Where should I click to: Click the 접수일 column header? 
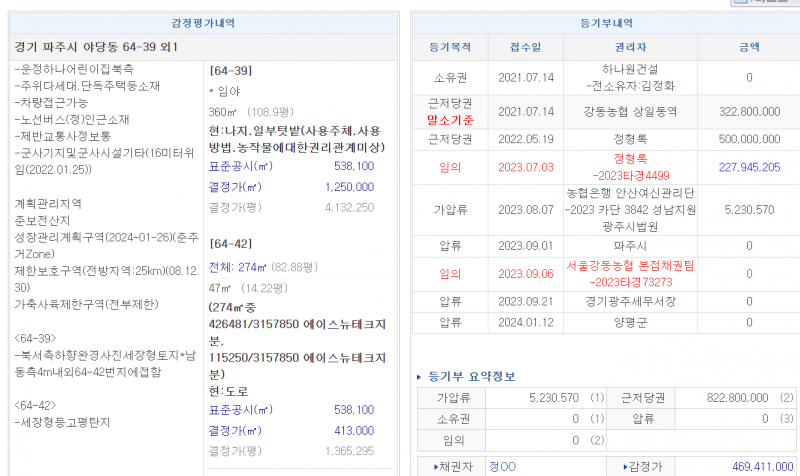(526, 47)
